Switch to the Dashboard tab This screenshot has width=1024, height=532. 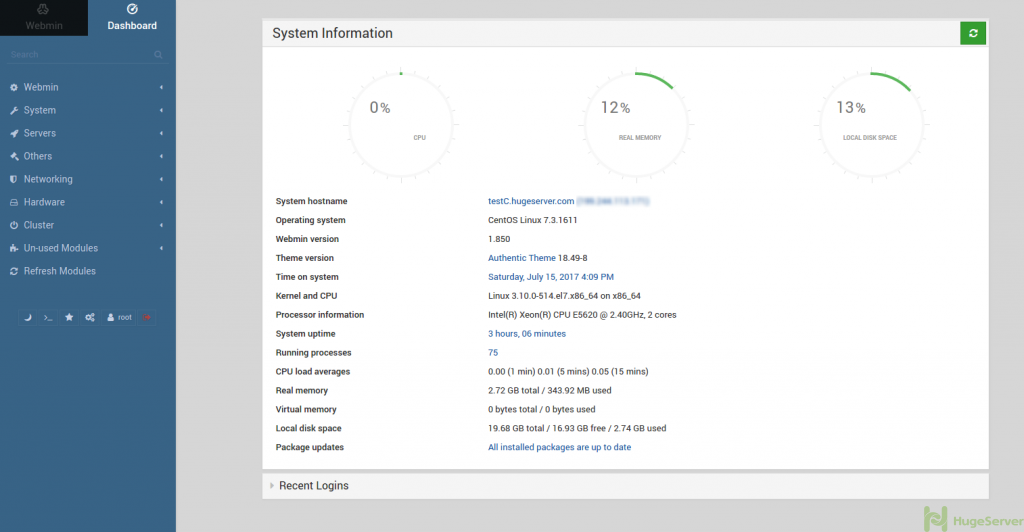coord(132,18)
